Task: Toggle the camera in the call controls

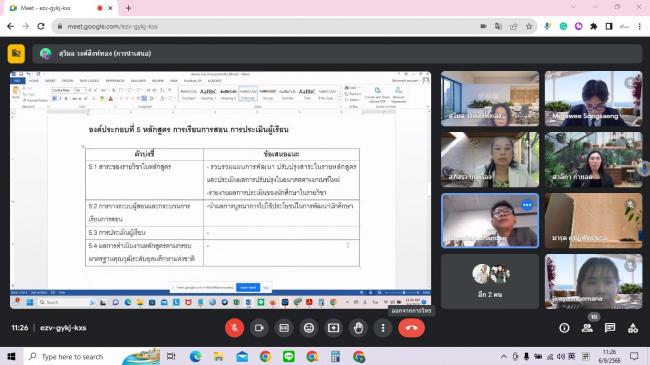Action: coord(259,328)
